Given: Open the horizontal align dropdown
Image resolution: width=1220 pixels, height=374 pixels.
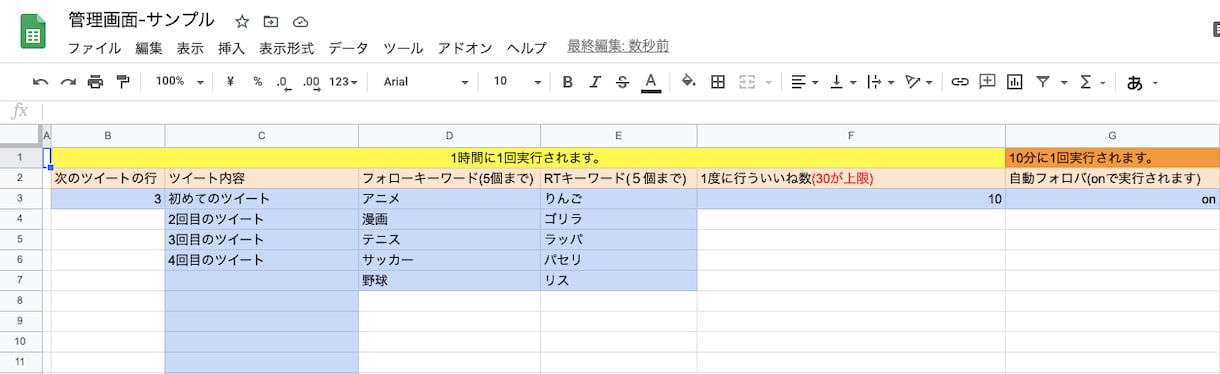Looking at the screenshot, I should (x=804, y=82).
